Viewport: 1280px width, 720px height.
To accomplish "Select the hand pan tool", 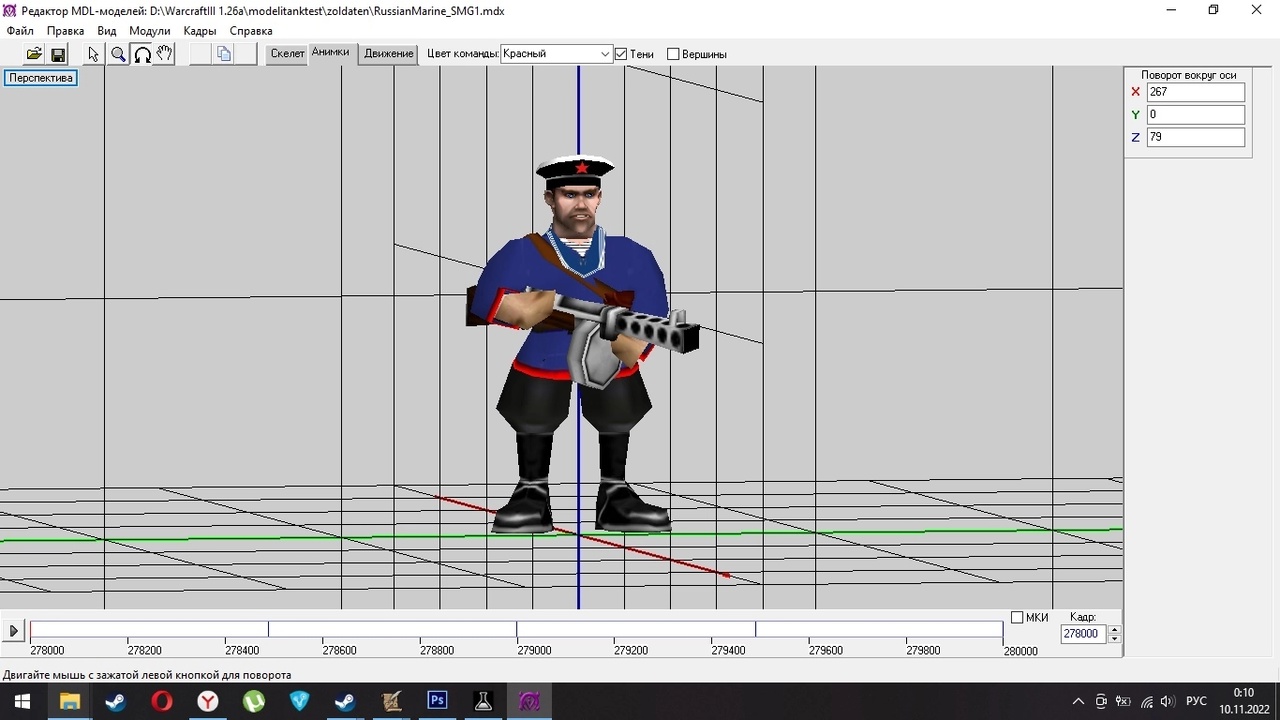I will (165, 54).
